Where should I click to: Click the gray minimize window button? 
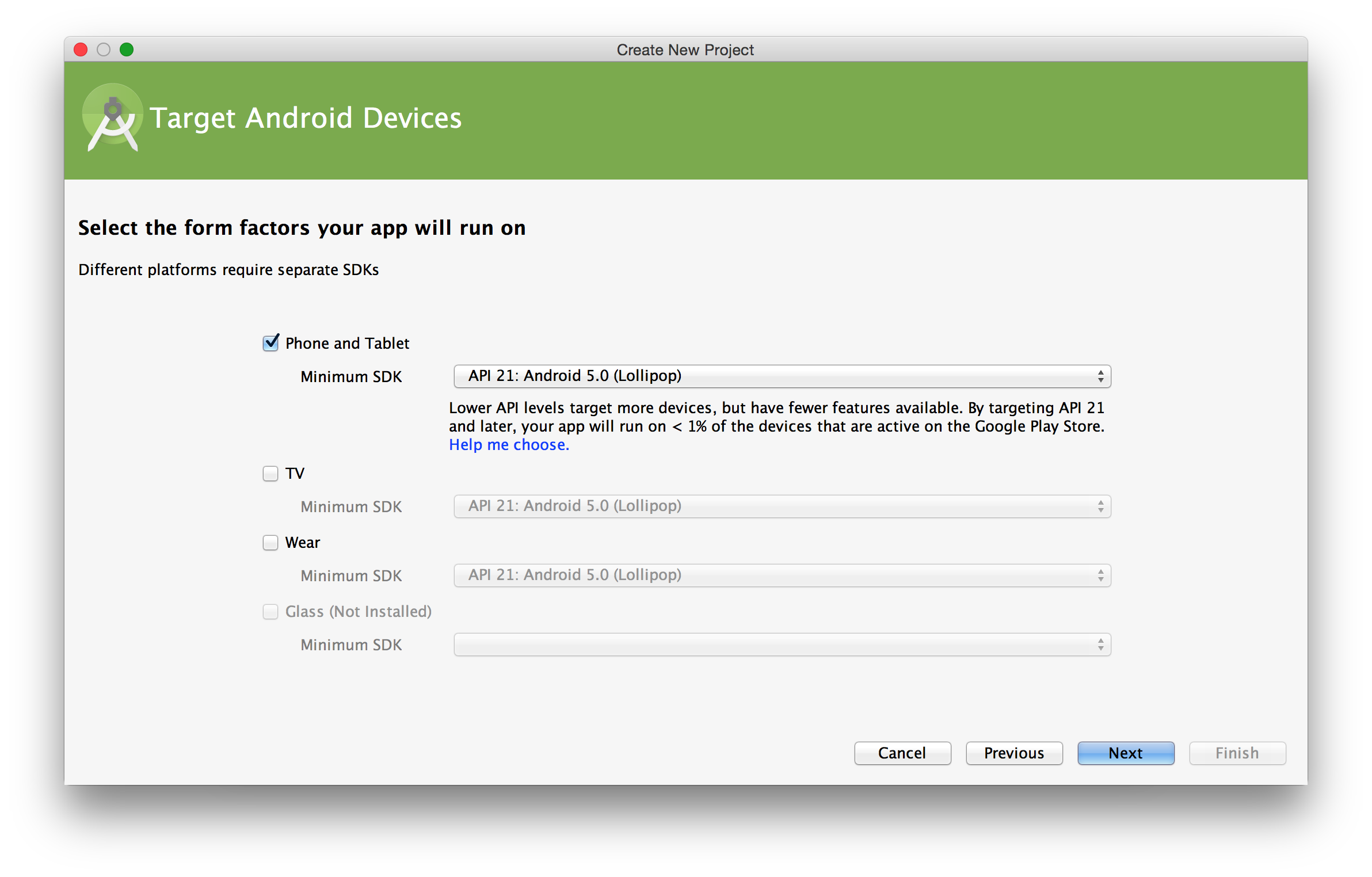104,50
